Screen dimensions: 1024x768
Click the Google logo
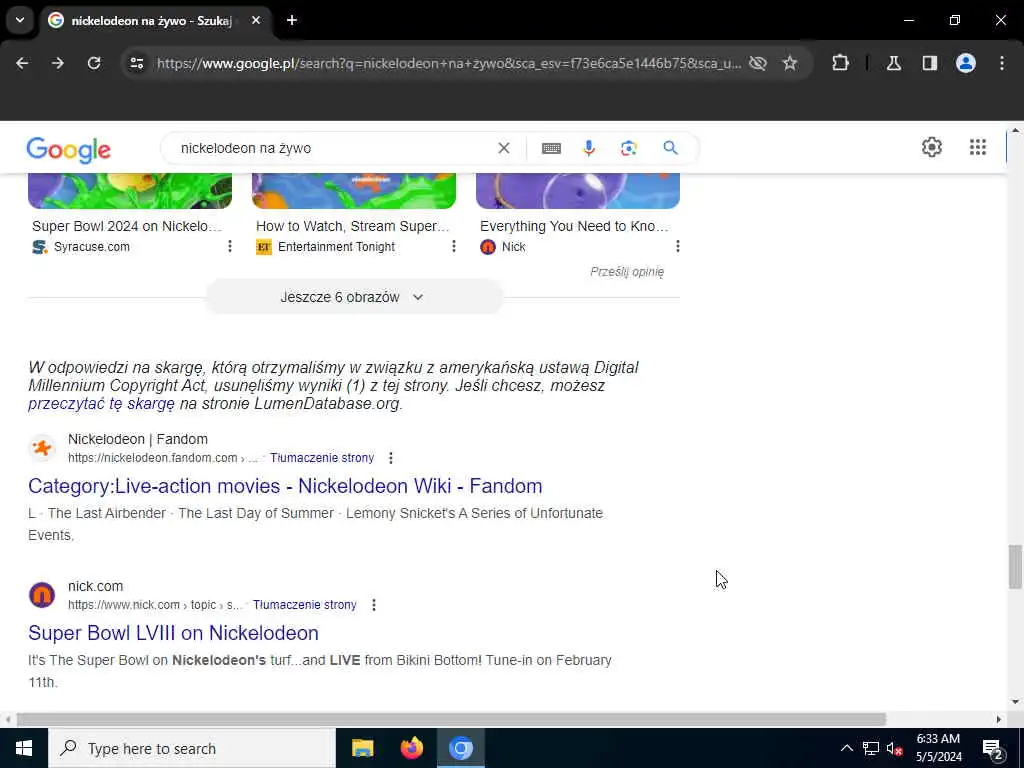click(69, 150)
